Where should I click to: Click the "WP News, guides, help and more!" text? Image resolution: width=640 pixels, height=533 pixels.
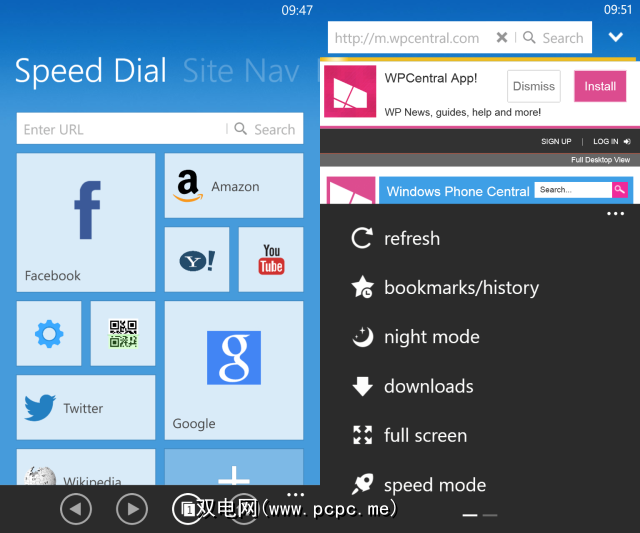[462, 112]
